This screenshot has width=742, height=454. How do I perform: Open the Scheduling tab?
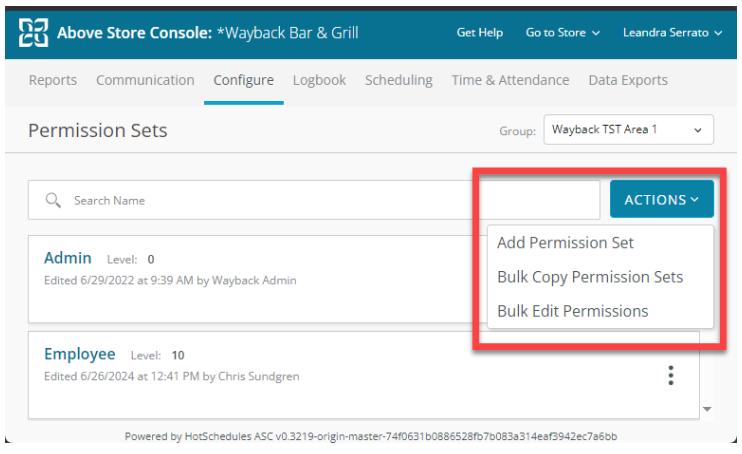coord(398,80)
